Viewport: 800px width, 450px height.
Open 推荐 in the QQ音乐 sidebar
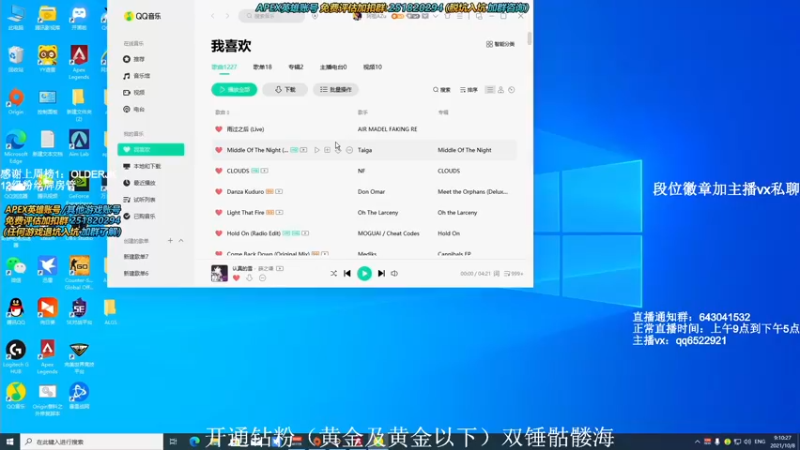click(x=134, y=59)
